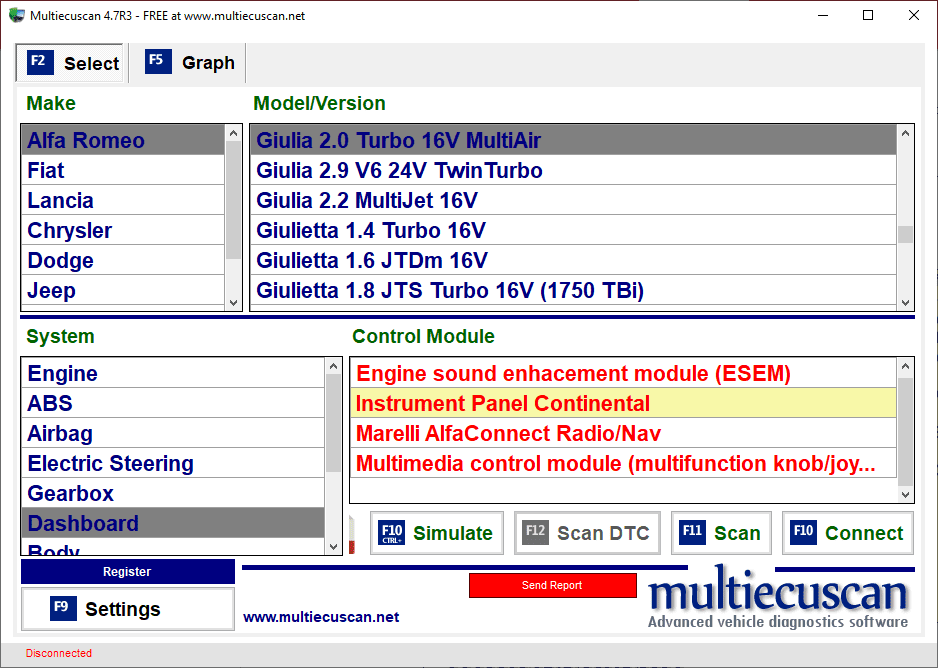
Task: Choose Giulietta 1.8 JTS Turbo 16V (1750 TBi)
Action: [x=573, y=289]
